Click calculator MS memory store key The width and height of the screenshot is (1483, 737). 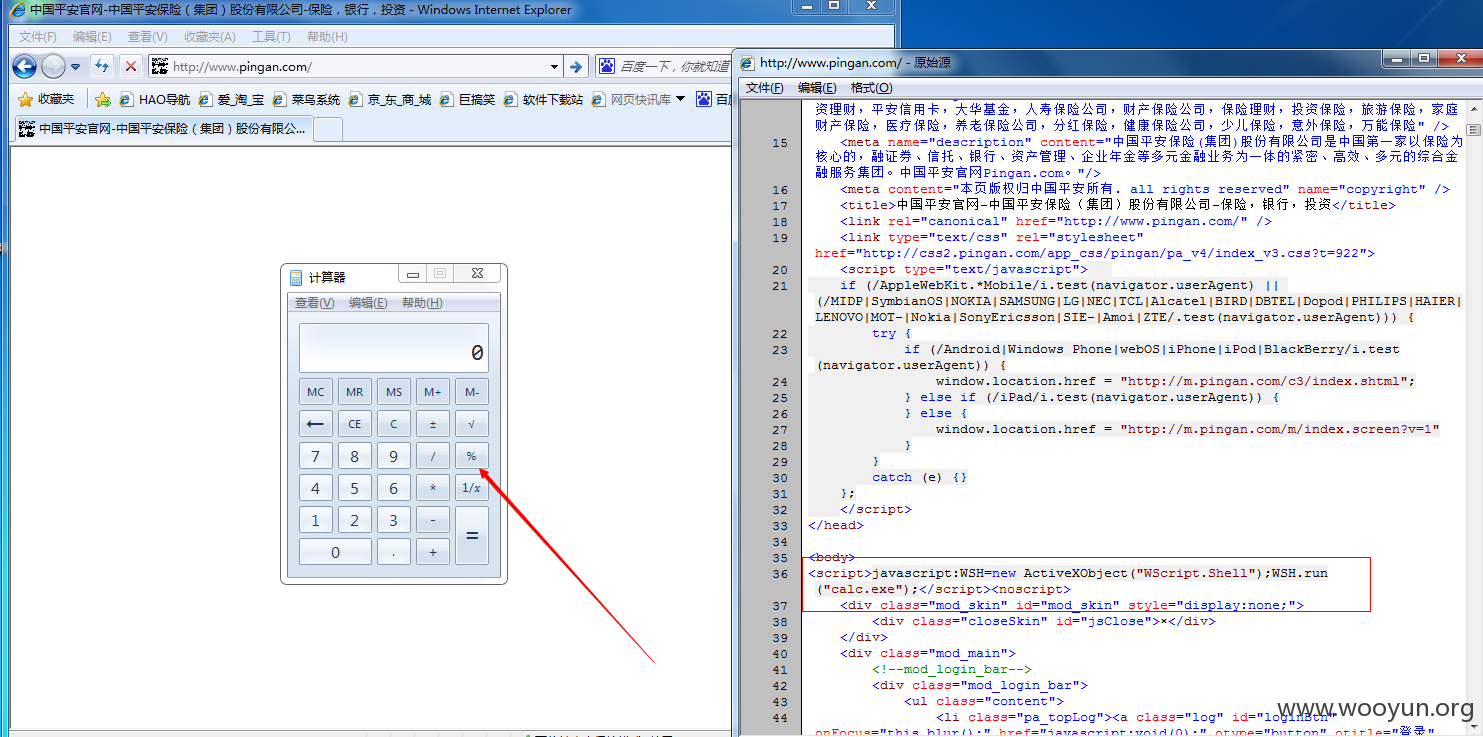click(394, 392)
